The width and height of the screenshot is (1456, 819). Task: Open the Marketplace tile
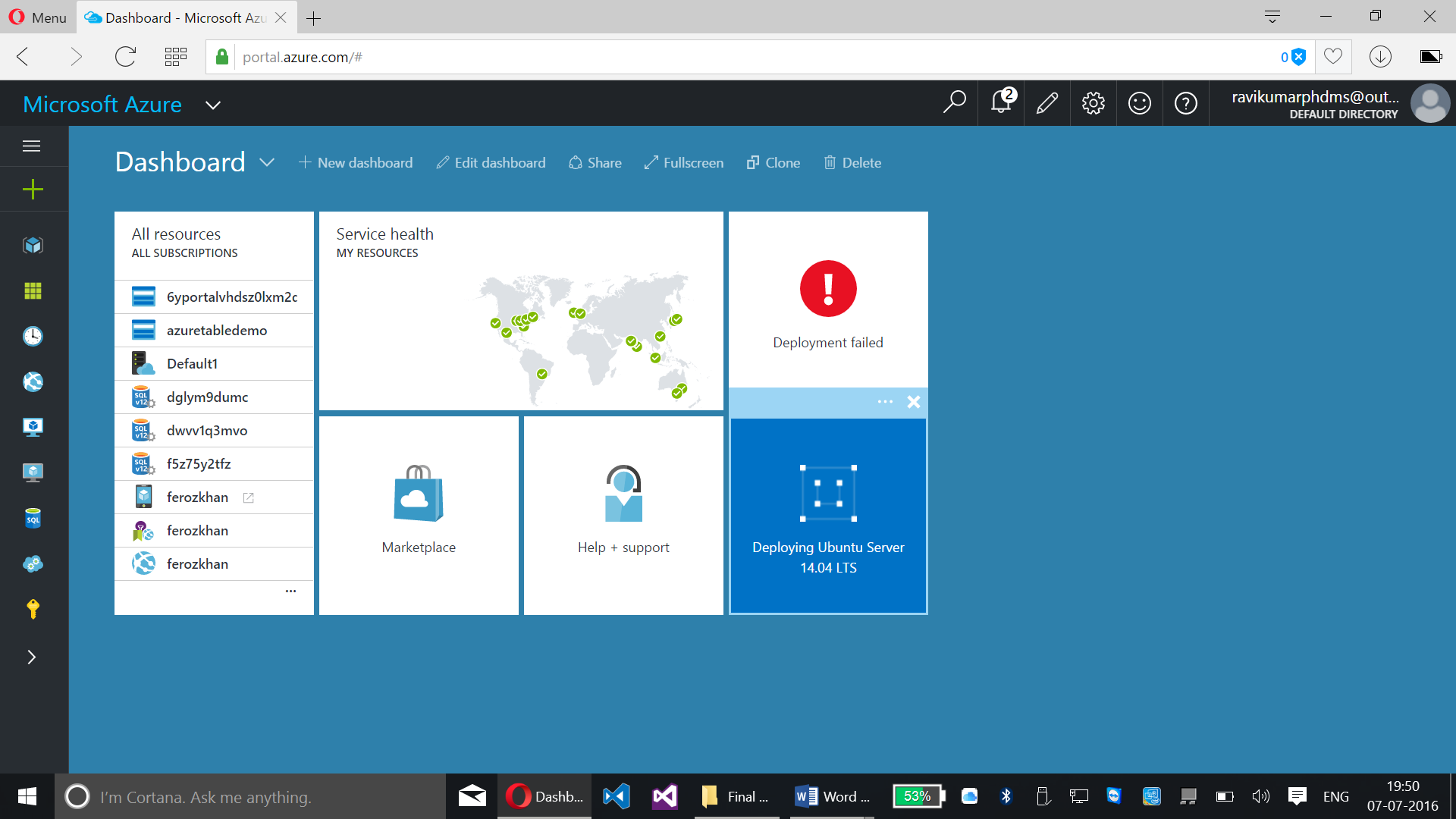pyautogui.click(x=419, y=516)
